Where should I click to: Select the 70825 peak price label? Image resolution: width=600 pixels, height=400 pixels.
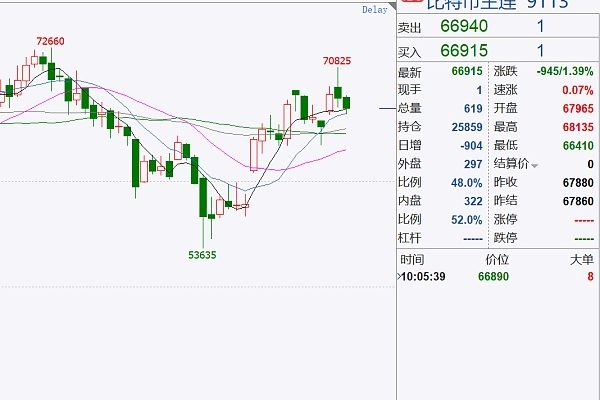click(x=337, y=61)
